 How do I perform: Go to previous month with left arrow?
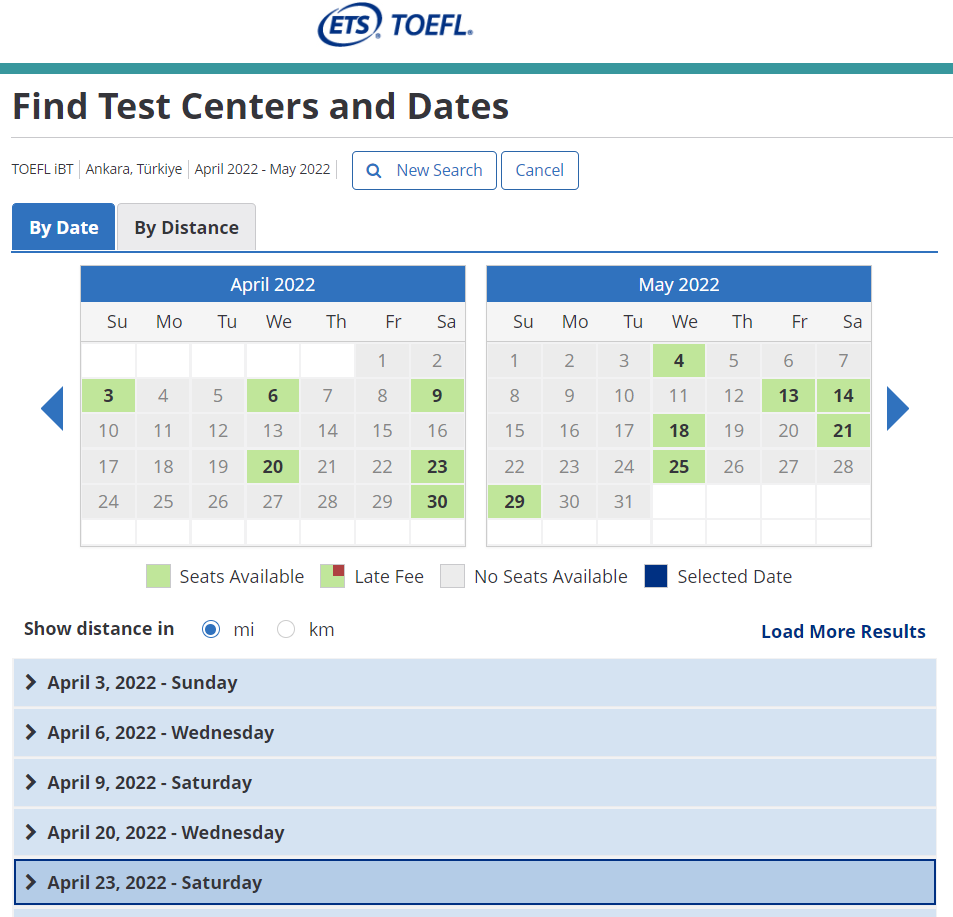(x=52, y=408)
